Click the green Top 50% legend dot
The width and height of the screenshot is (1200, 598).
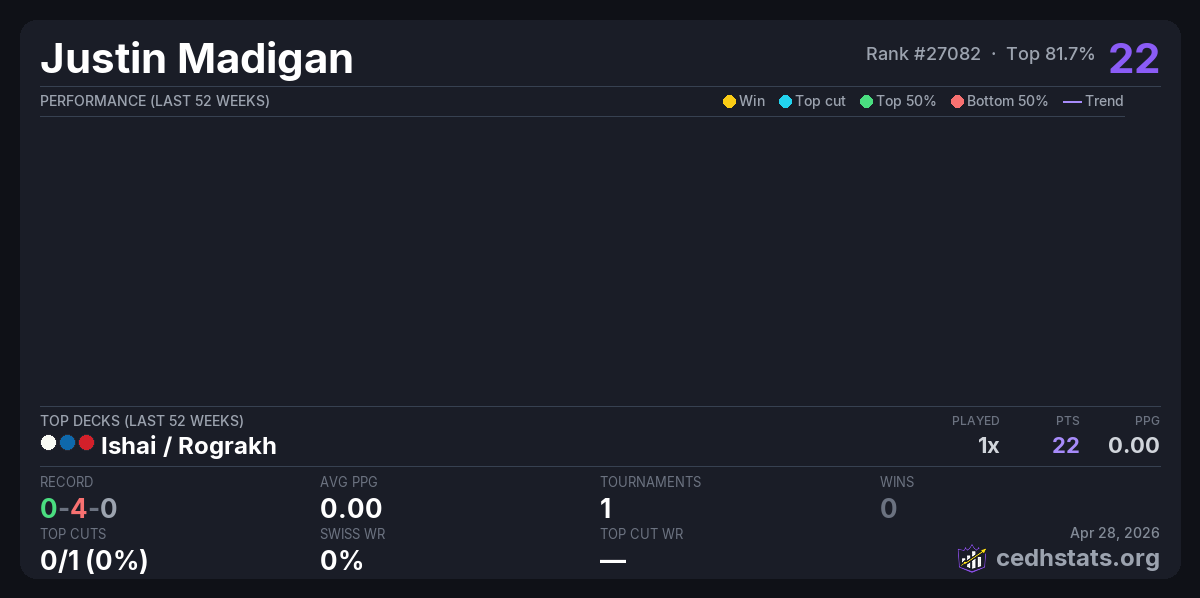coord(866,101)
